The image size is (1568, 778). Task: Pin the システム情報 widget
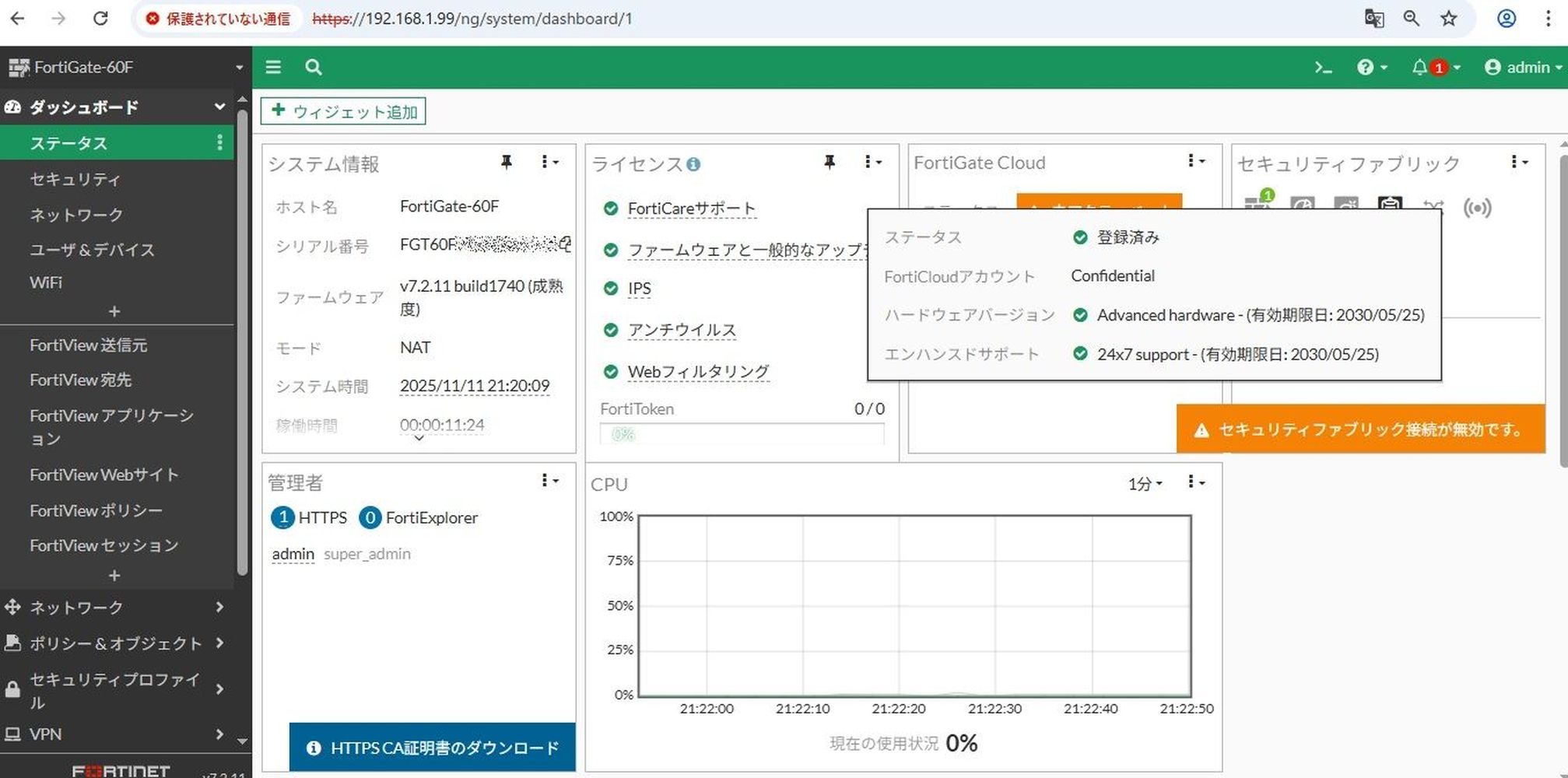click(507, 162)
